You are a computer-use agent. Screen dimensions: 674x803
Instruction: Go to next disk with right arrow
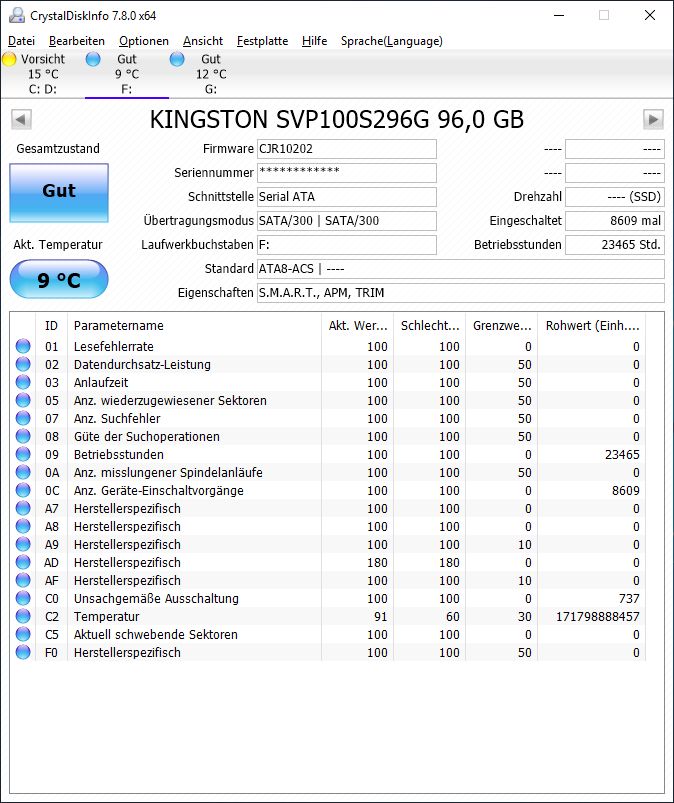(x=653, y=119)
